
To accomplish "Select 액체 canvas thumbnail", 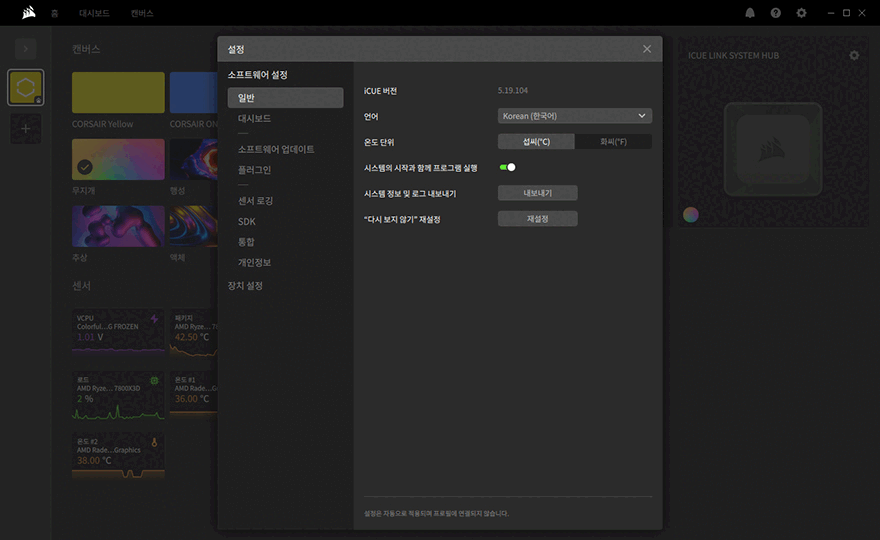I will (194, 226).
